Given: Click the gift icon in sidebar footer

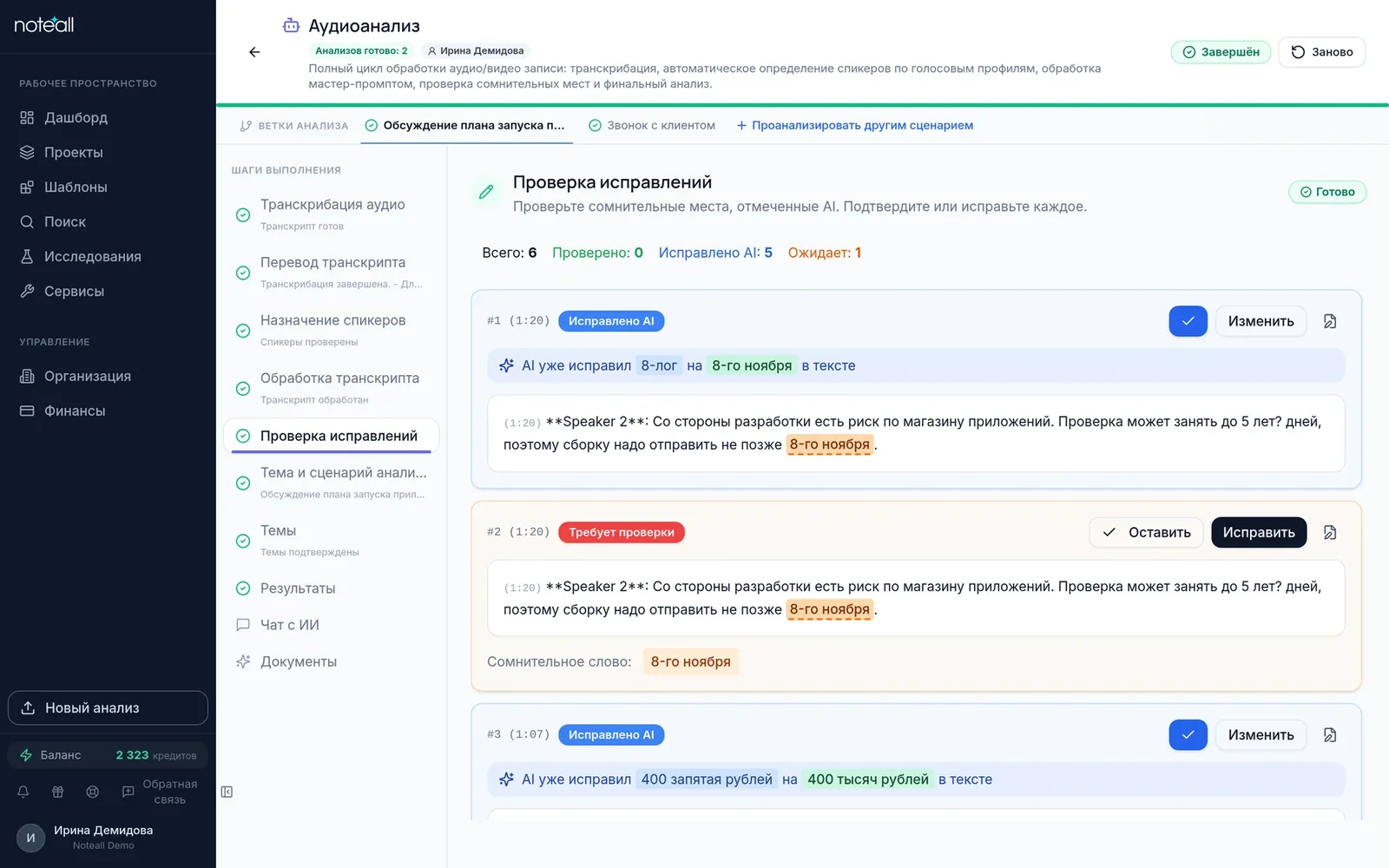Looking at the screenshot, I should pyautogui.click(x=58, y=792).
